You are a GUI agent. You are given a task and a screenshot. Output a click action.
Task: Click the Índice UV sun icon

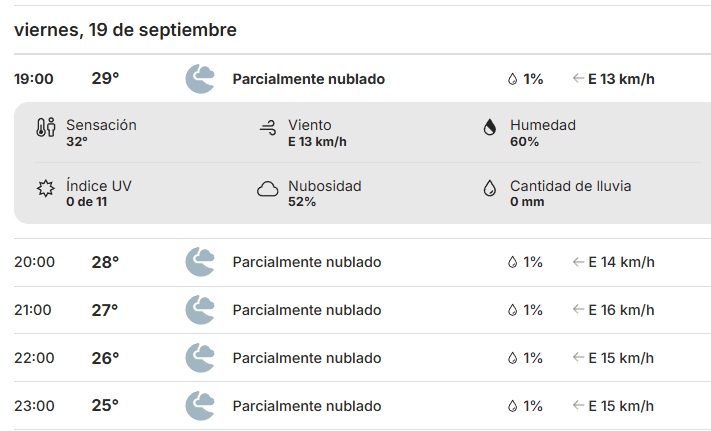point(45,188)
